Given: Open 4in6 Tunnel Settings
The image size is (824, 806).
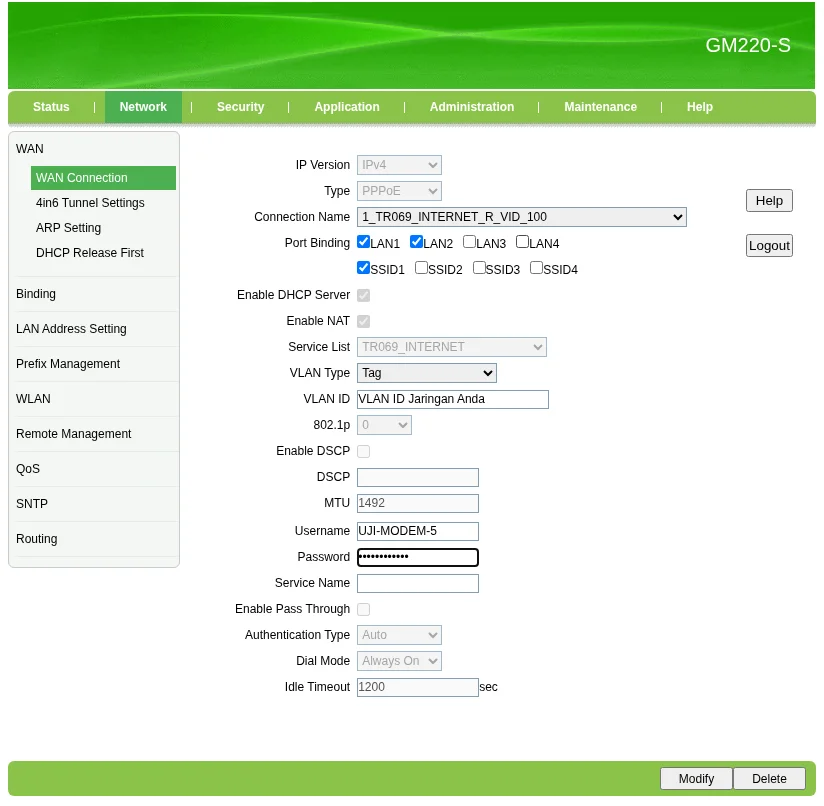Looking at the screenshot, I should [x=90, y=203].
